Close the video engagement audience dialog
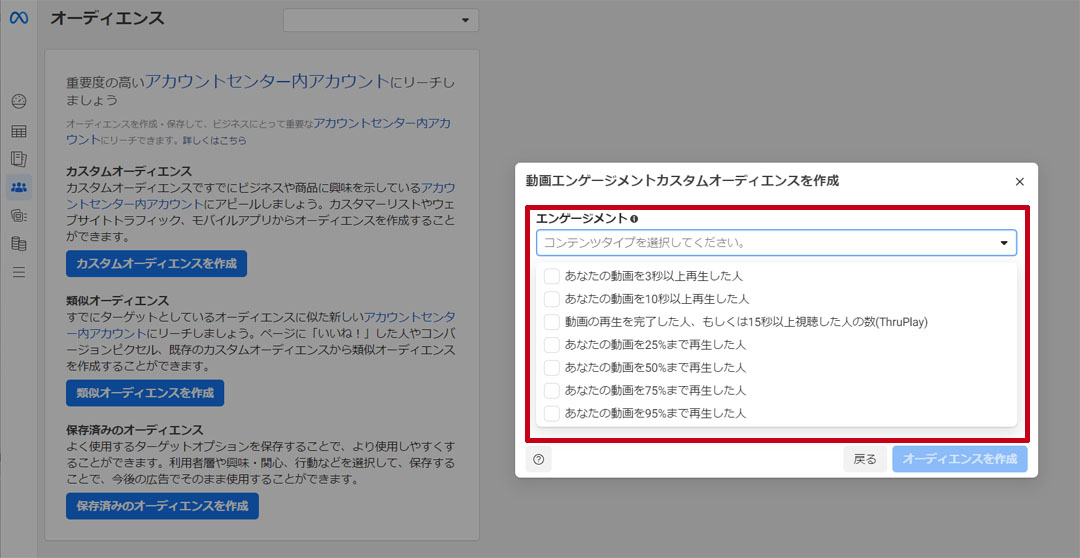The image size is (1080, 558). coord(1019,182)
